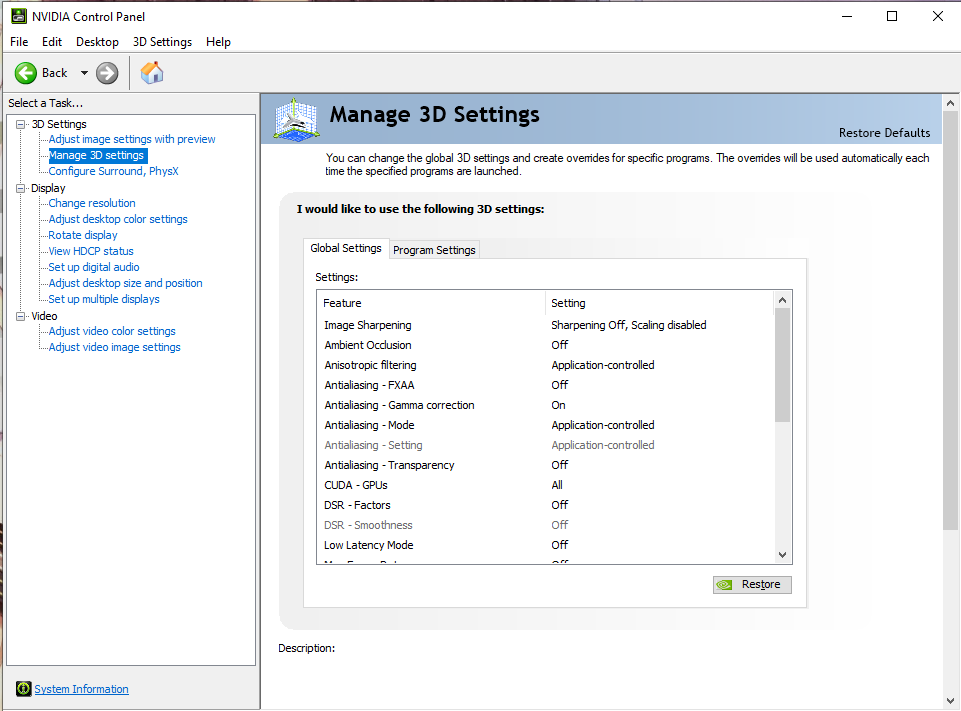961x711 pixels.
Task: Click the Manage 3D Settings header icon
Action: tap(297, 120)
